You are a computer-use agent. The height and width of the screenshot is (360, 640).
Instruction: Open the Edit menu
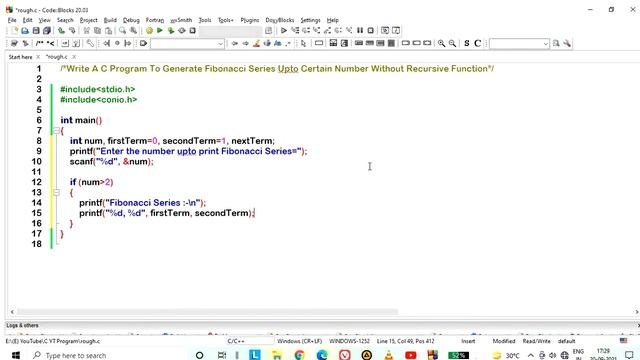27,20
